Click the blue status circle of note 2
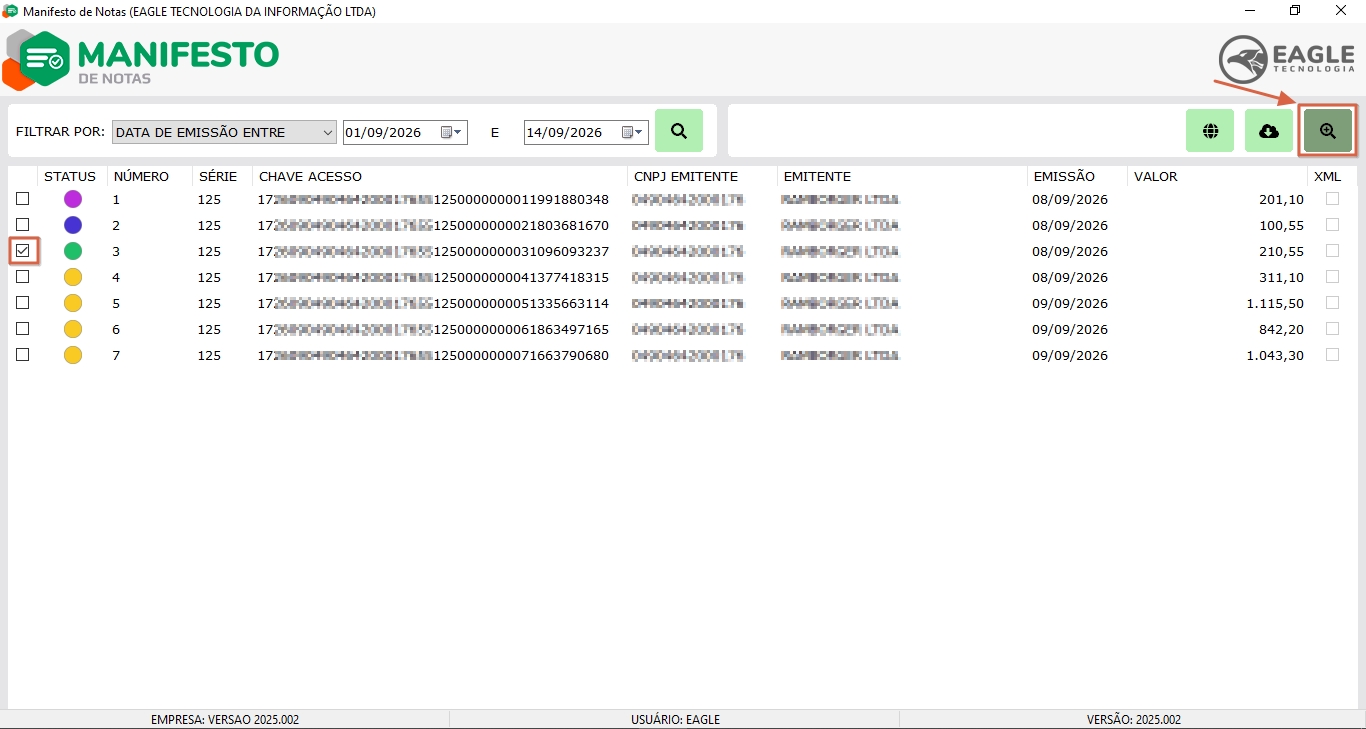 pos(73,225)
